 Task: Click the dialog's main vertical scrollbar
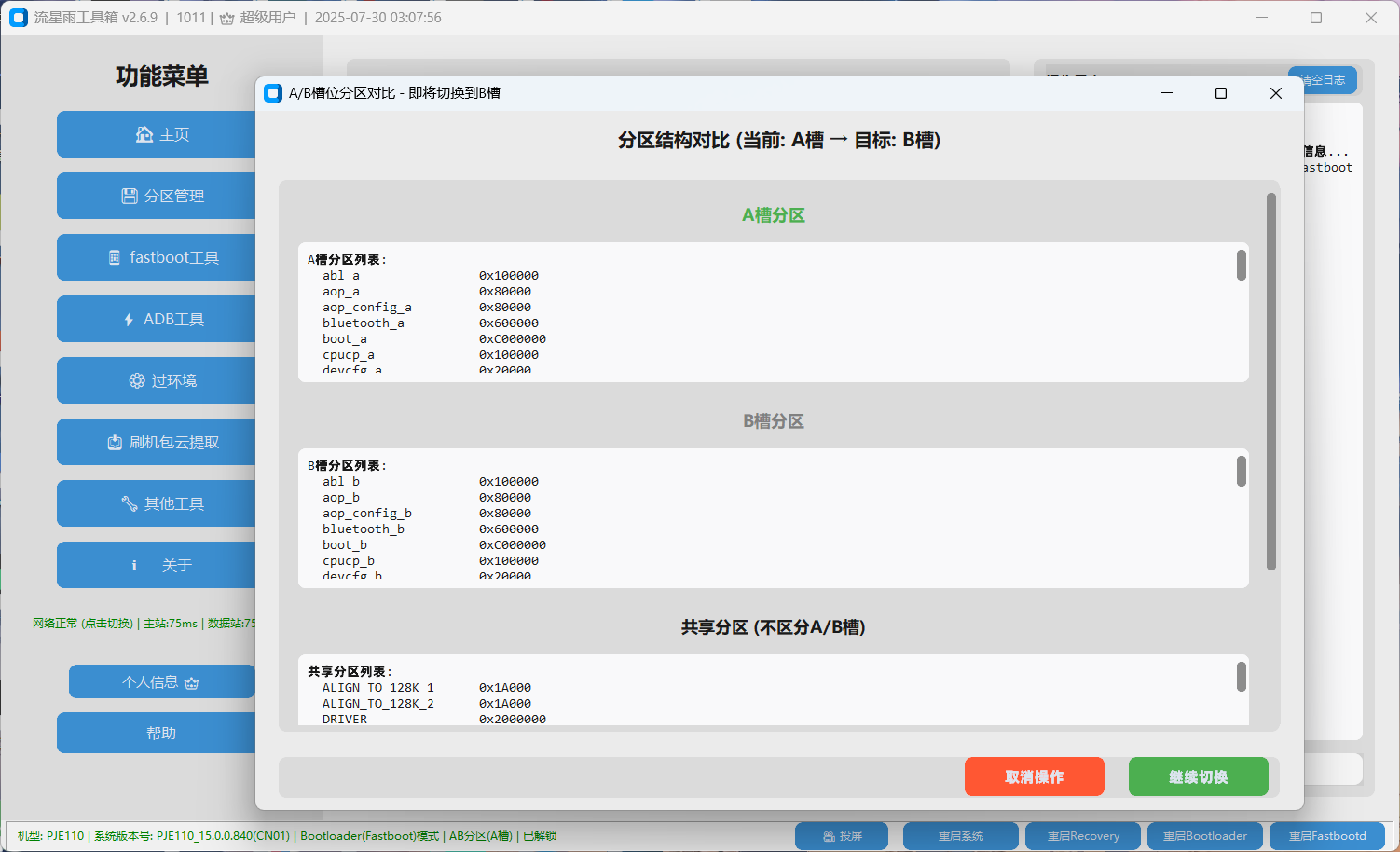coord(1270,382)
